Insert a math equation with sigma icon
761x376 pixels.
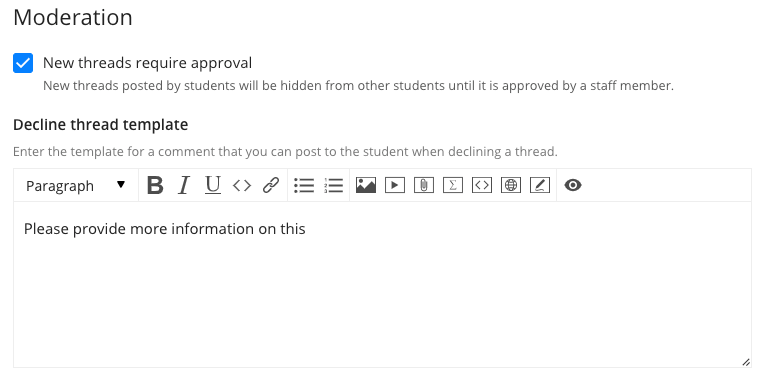coord(453,185)
